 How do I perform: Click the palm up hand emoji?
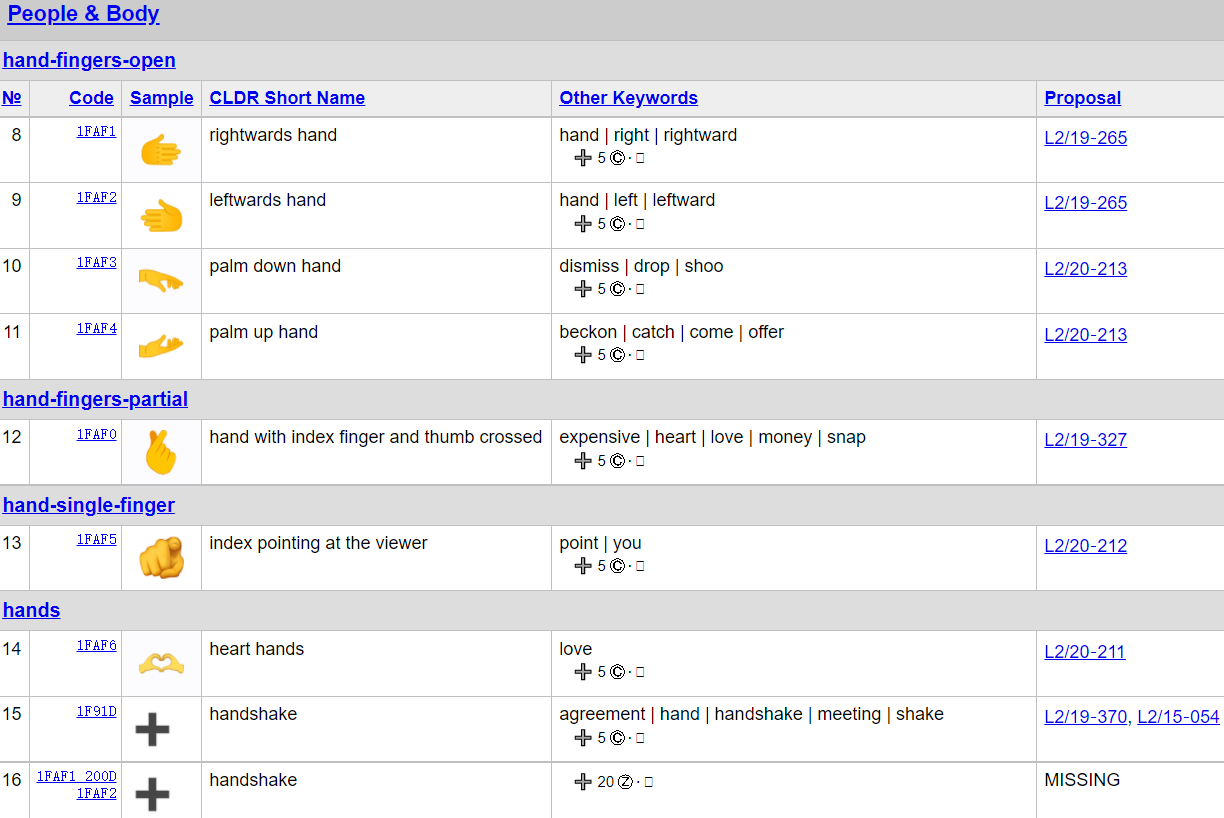click(160, 346)
